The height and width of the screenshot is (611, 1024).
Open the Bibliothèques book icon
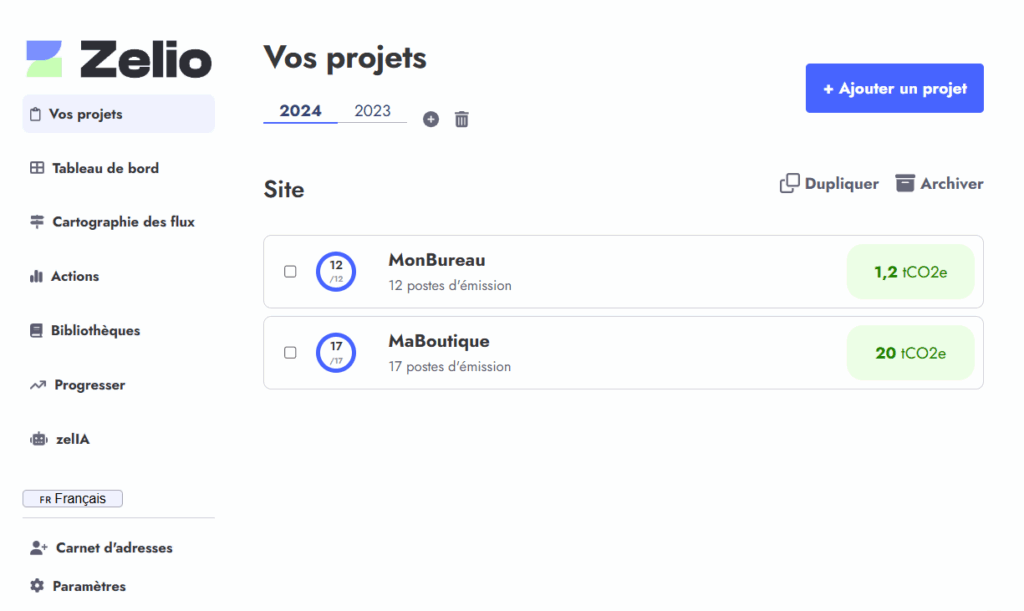[x=37, y=330]
